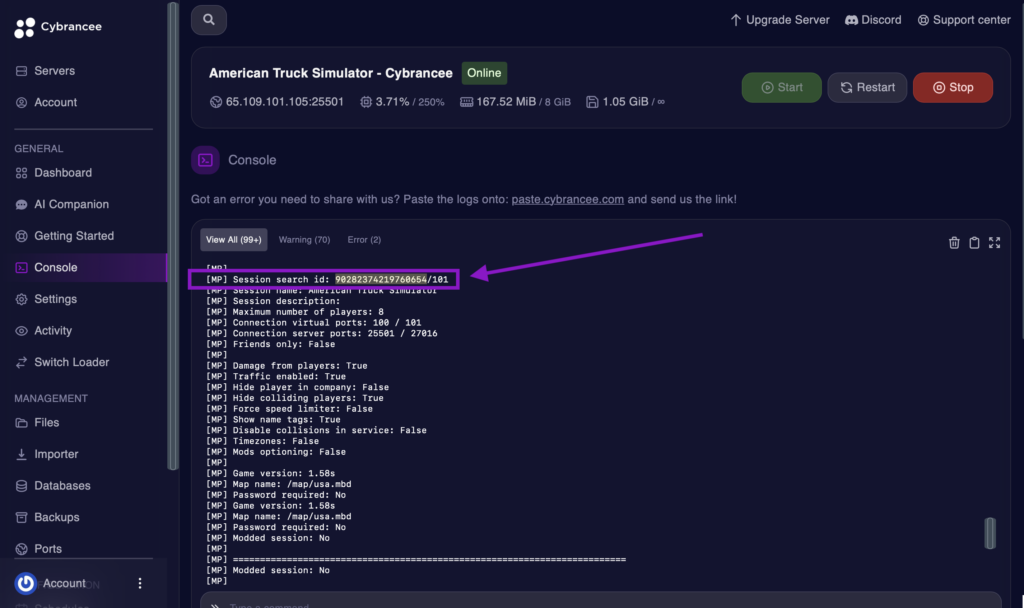Copy console output with clipboard icon
The height and width of the screenshot is (608, 1024).
[x=974, y=242]
